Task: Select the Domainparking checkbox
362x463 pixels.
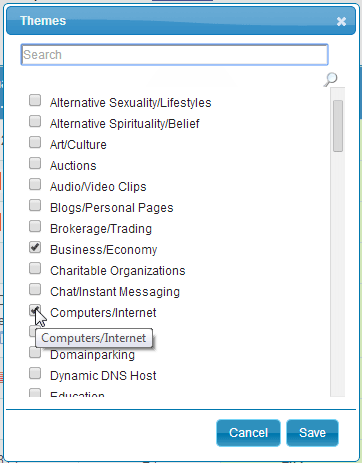Action: tap(35, 352)
